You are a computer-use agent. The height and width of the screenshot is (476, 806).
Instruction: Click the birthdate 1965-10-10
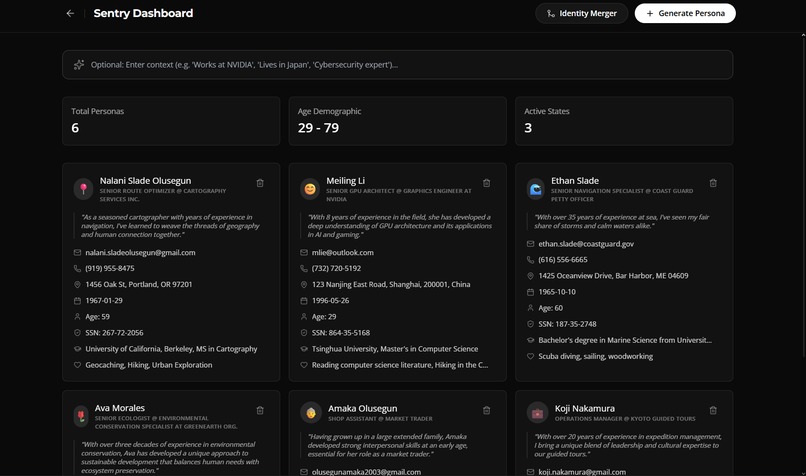pos(557,291)
